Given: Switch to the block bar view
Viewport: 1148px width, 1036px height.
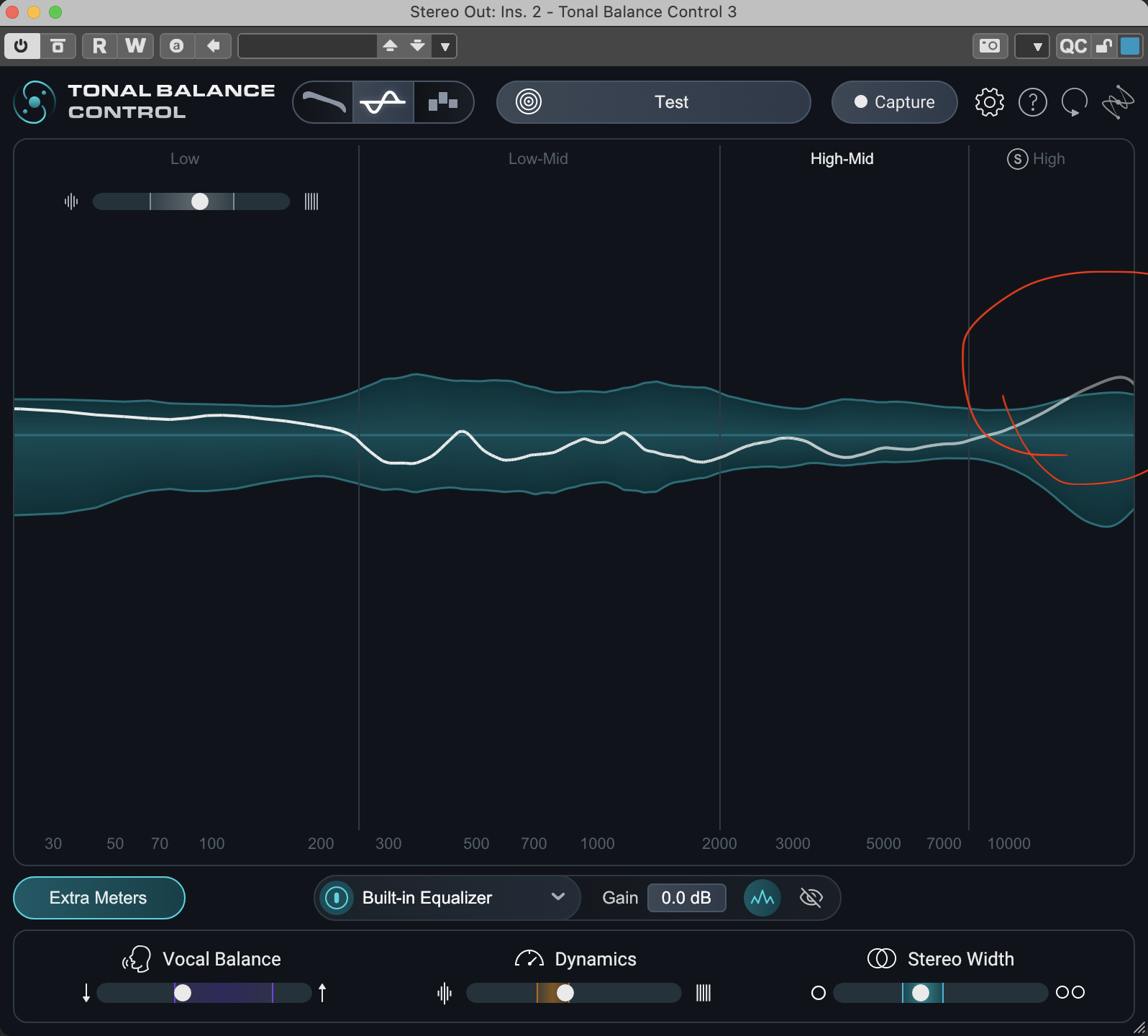Looking at the screenshot, I should 442,102.
